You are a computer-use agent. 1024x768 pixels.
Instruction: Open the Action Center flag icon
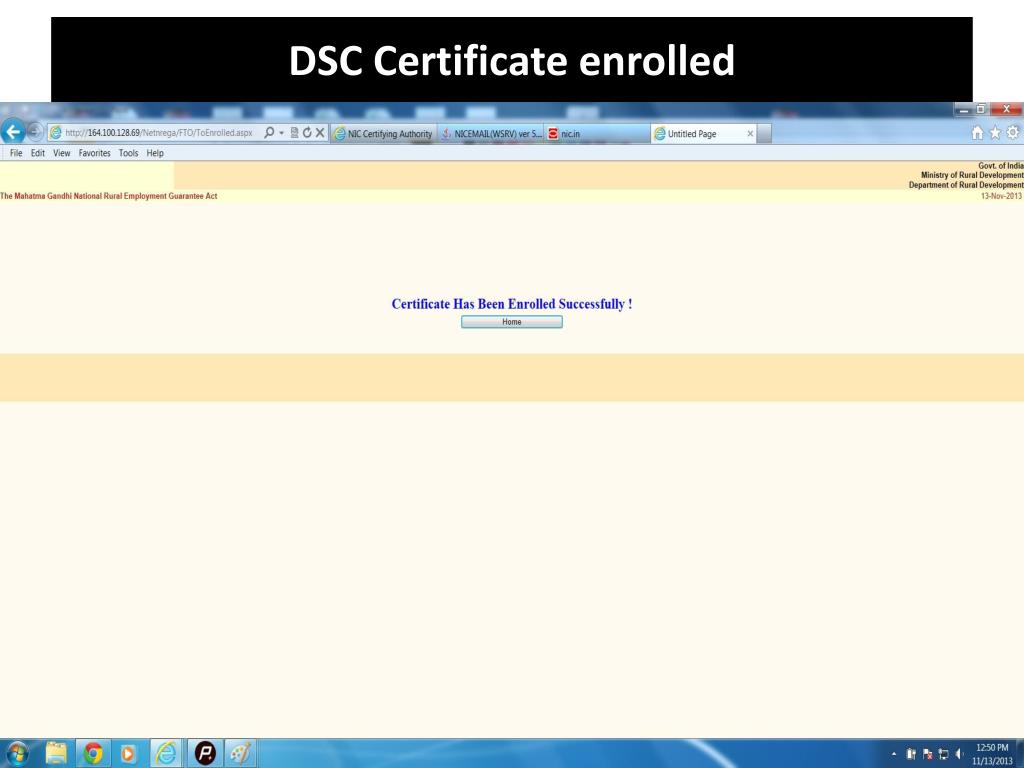(927, 754)
